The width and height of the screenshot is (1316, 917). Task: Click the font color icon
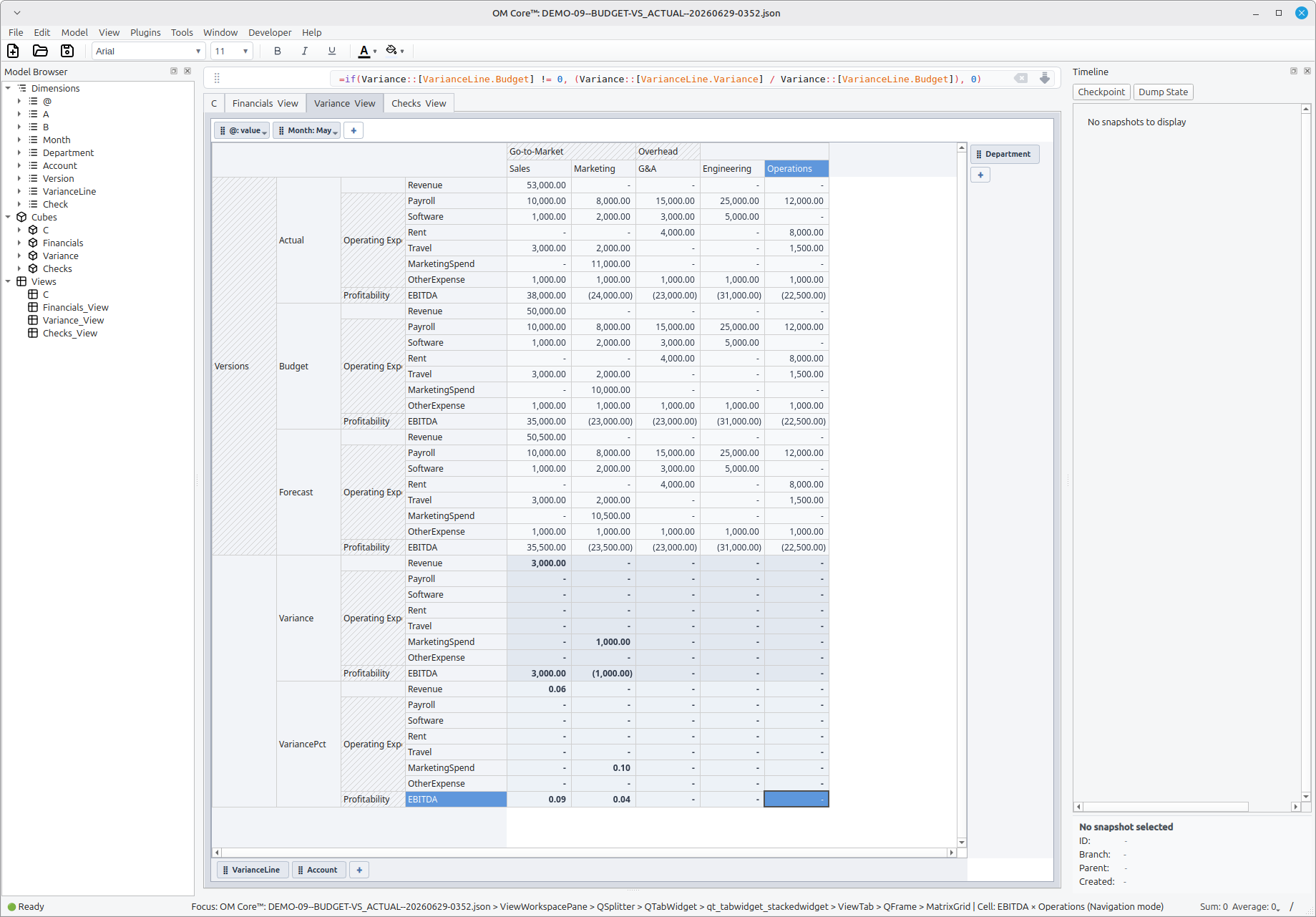click(x=364, y=51)
